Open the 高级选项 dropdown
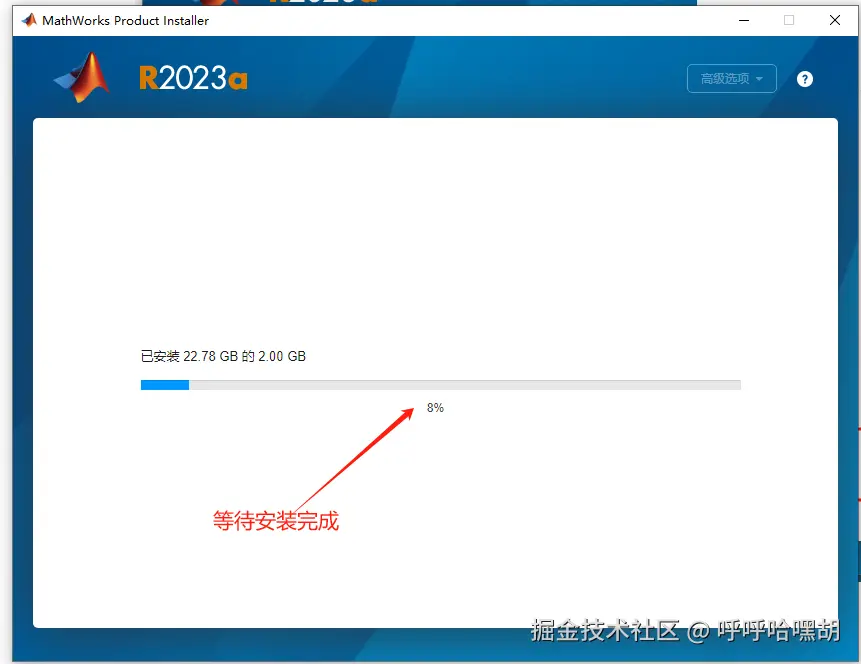861x664 pixels. (x=731, y=79)
